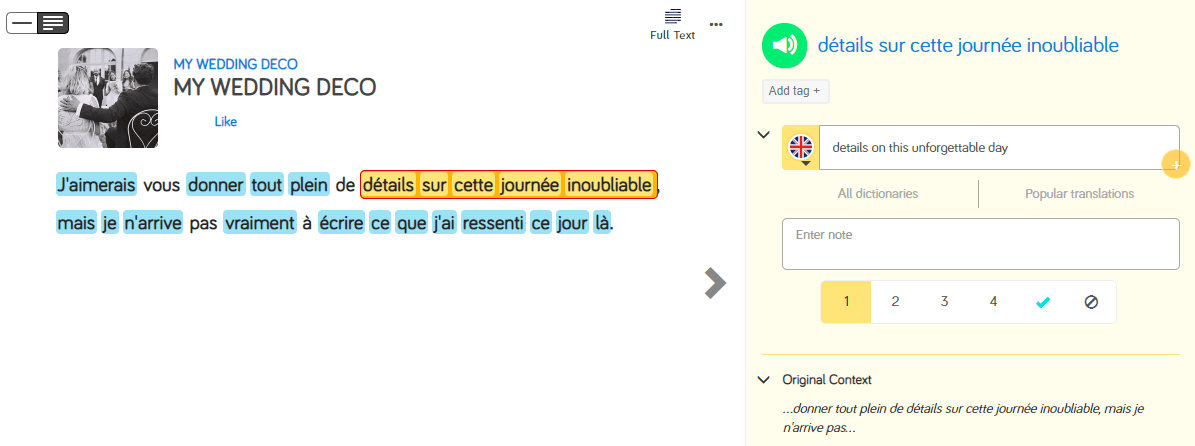Click the Add tag + button
The width and height of the screenshot is (1195, 446).
[795, 91]
